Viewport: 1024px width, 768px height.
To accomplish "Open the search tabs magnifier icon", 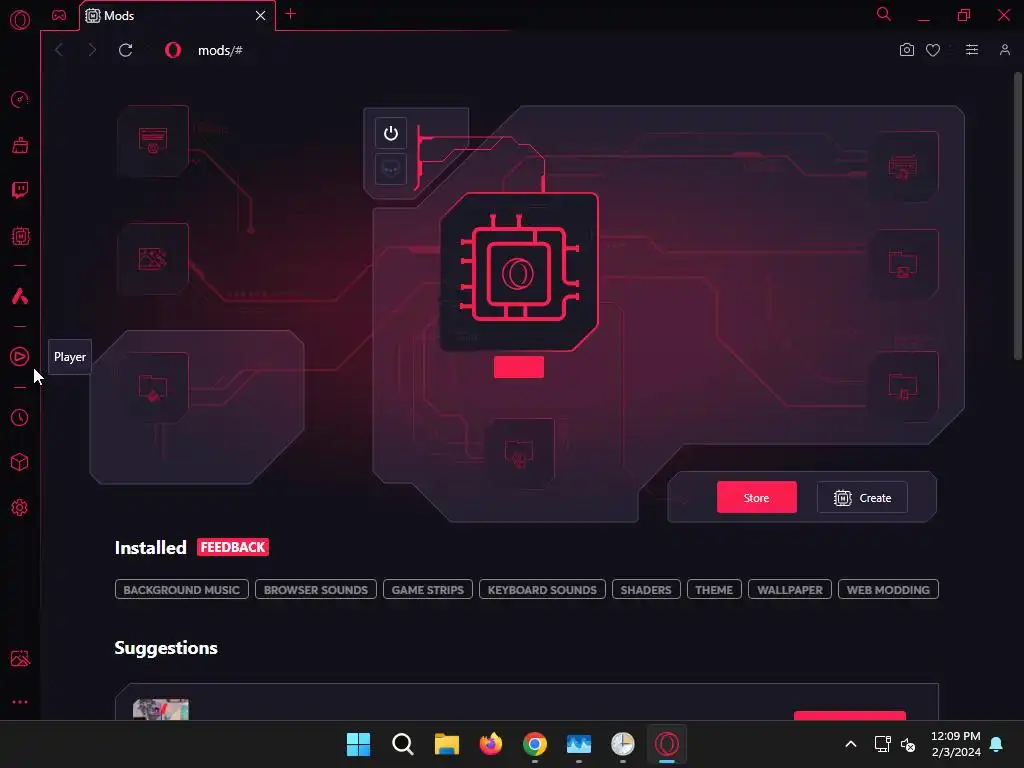I will point(884,14).
